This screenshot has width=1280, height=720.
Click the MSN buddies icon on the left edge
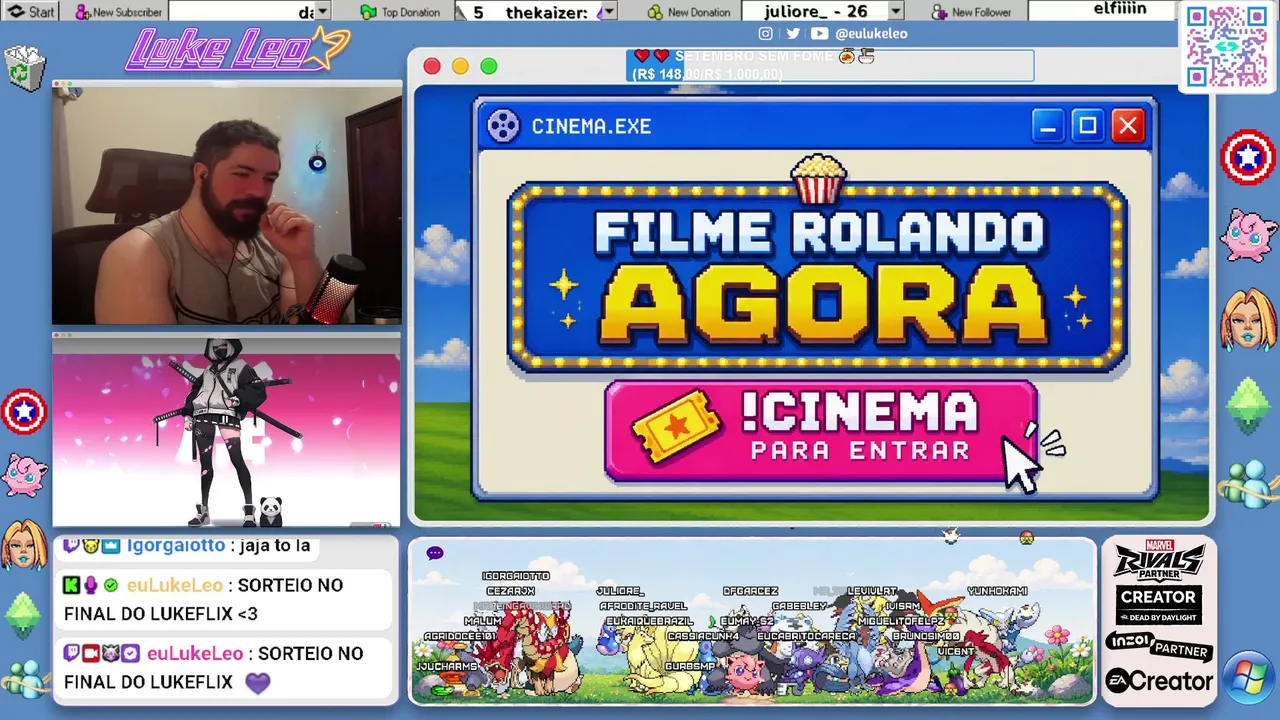point(24,679)
